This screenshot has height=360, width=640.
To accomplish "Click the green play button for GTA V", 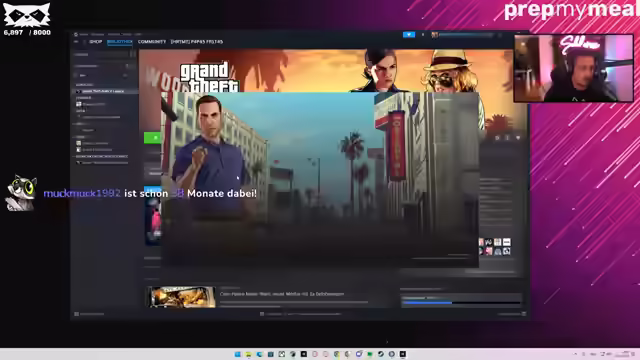I will click(153, 138).
